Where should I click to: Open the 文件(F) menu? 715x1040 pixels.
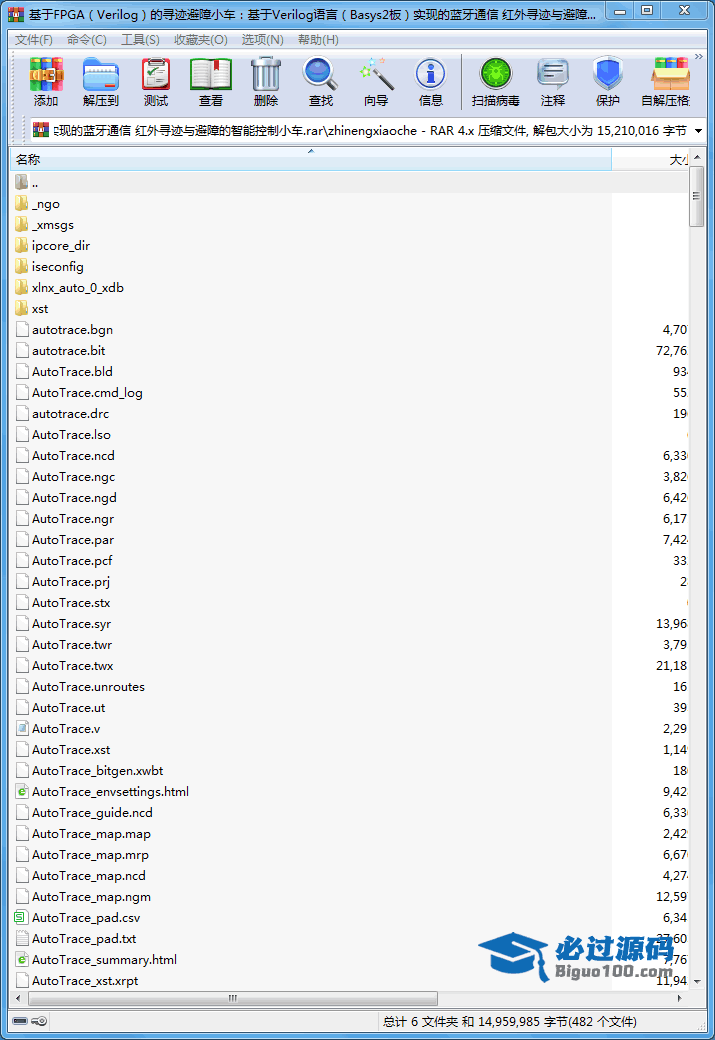pos(34,40)
